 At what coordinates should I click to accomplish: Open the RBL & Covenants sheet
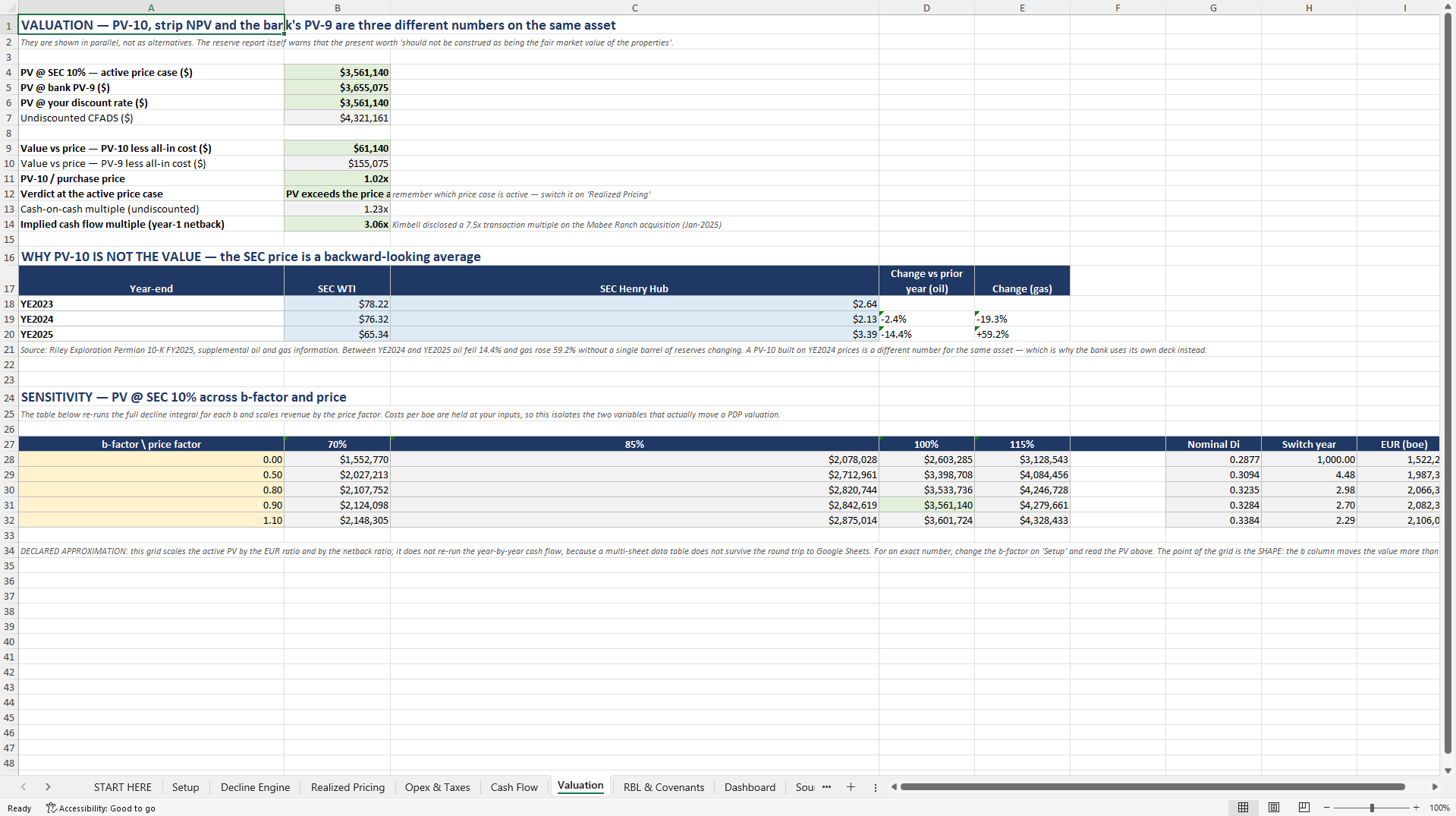[x=664, y=787]
